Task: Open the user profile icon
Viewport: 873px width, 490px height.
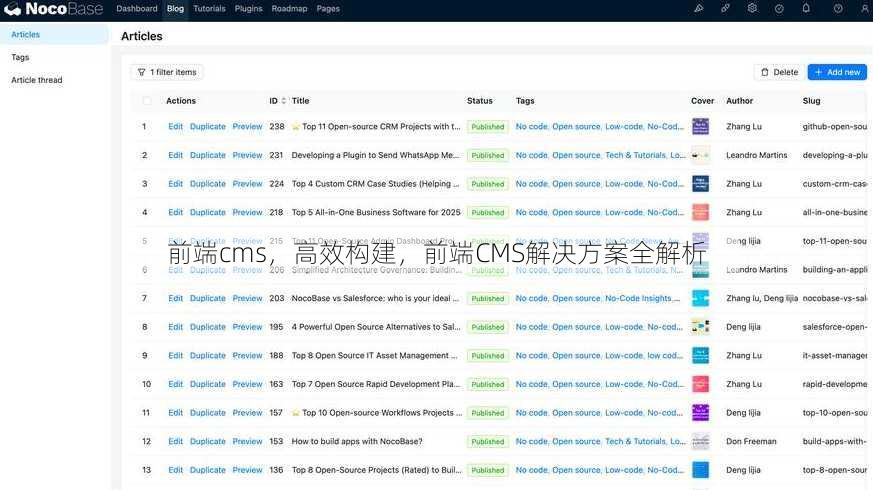Action: click(865, 8)
